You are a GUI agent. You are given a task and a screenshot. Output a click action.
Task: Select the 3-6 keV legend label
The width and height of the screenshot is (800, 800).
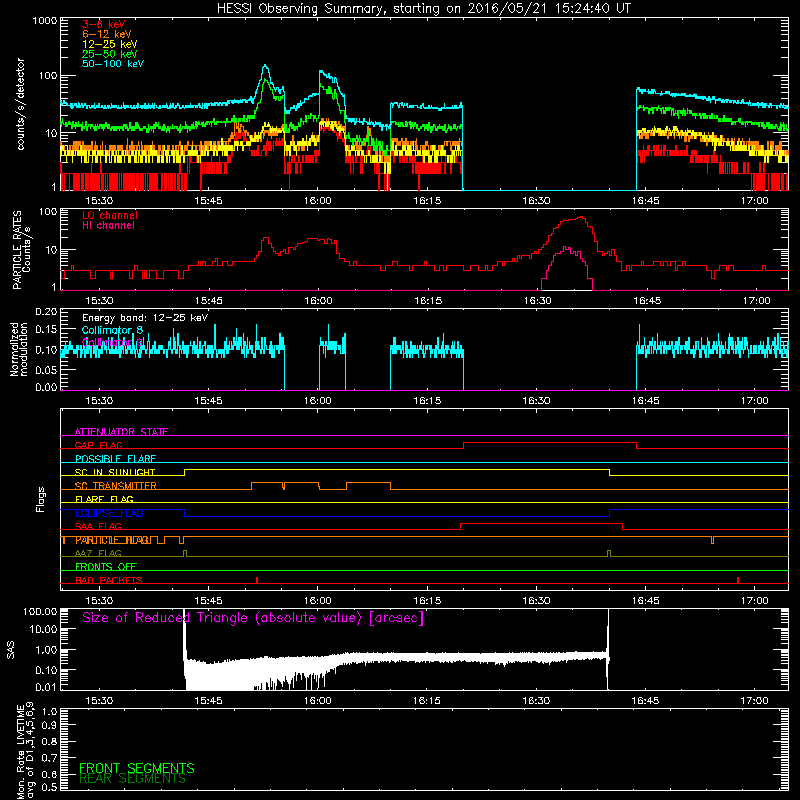104,24
